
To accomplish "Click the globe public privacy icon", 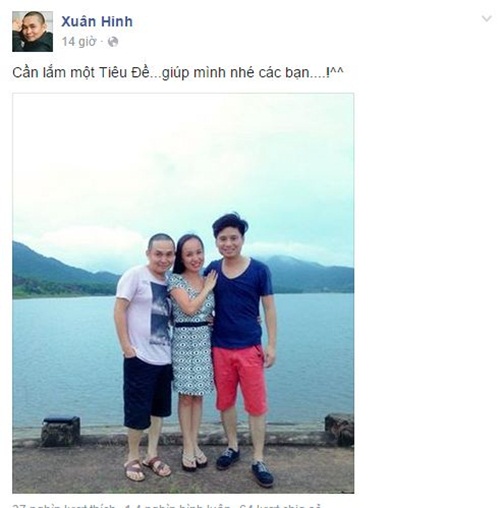I will [x=113, y=42].
